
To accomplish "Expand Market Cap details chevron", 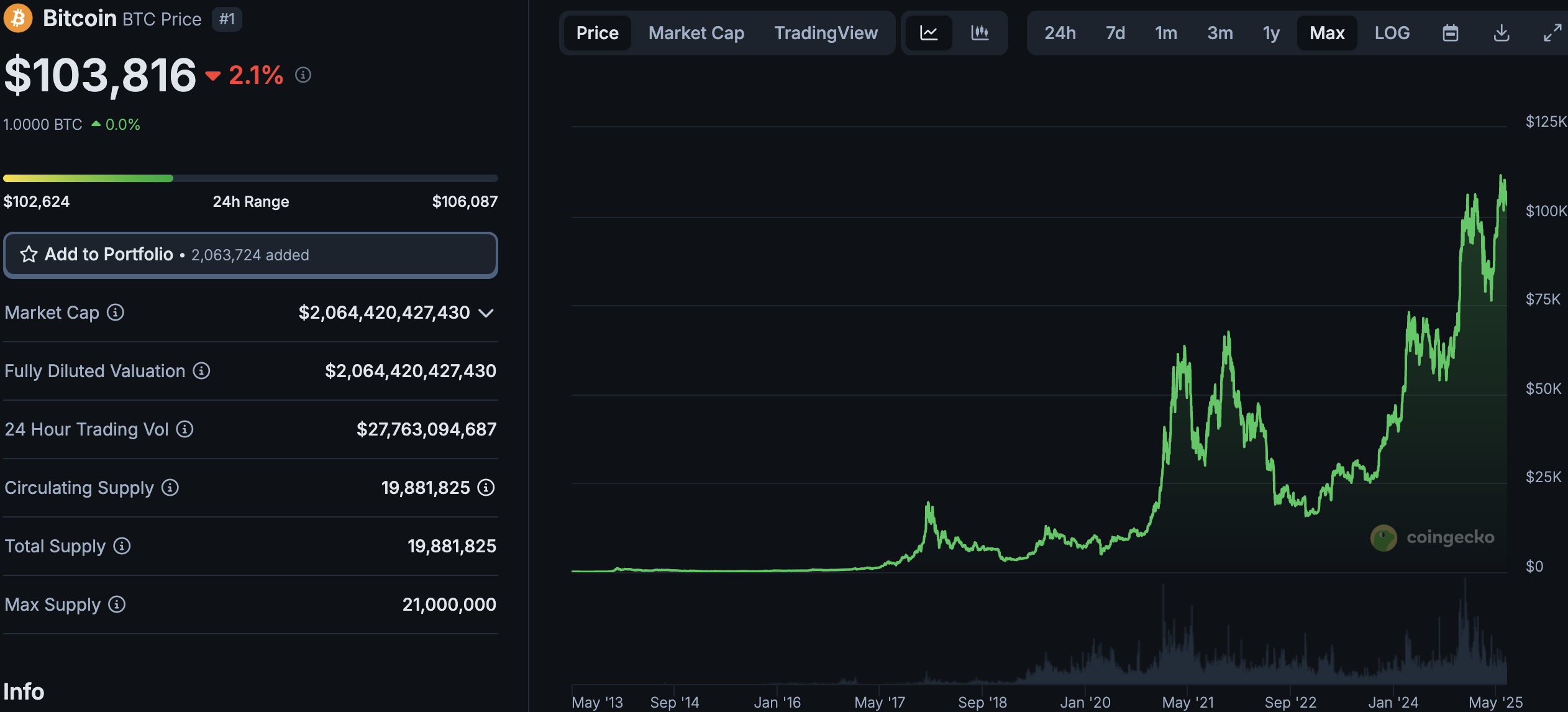I will (486, 313).
